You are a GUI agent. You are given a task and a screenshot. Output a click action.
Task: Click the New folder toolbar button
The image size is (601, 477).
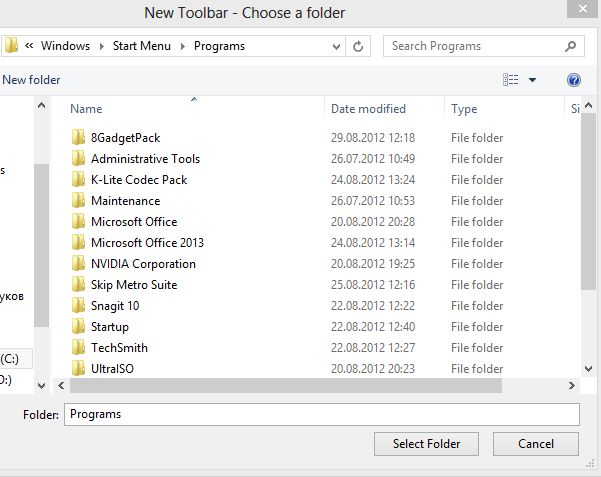pos(31,80)
